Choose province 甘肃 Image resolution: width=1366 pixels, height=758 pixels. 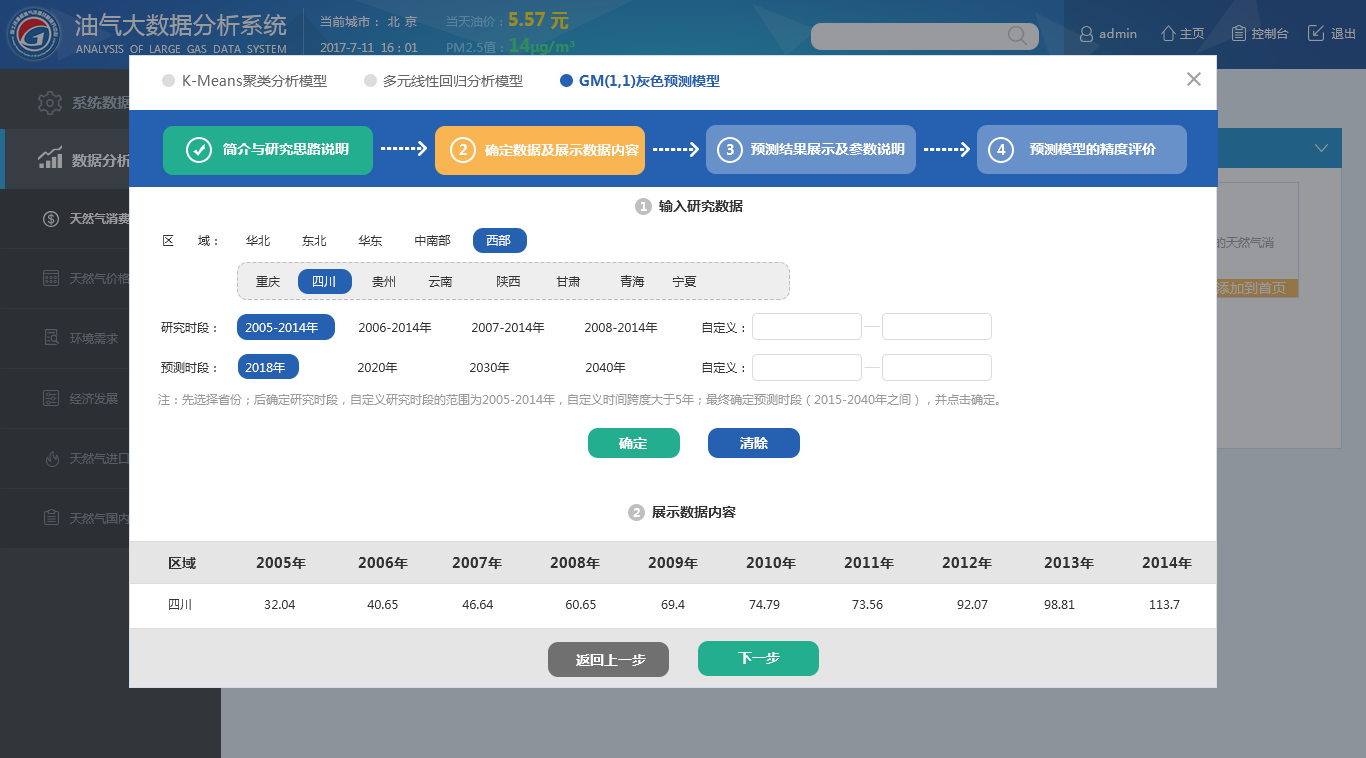pos(568,282)
